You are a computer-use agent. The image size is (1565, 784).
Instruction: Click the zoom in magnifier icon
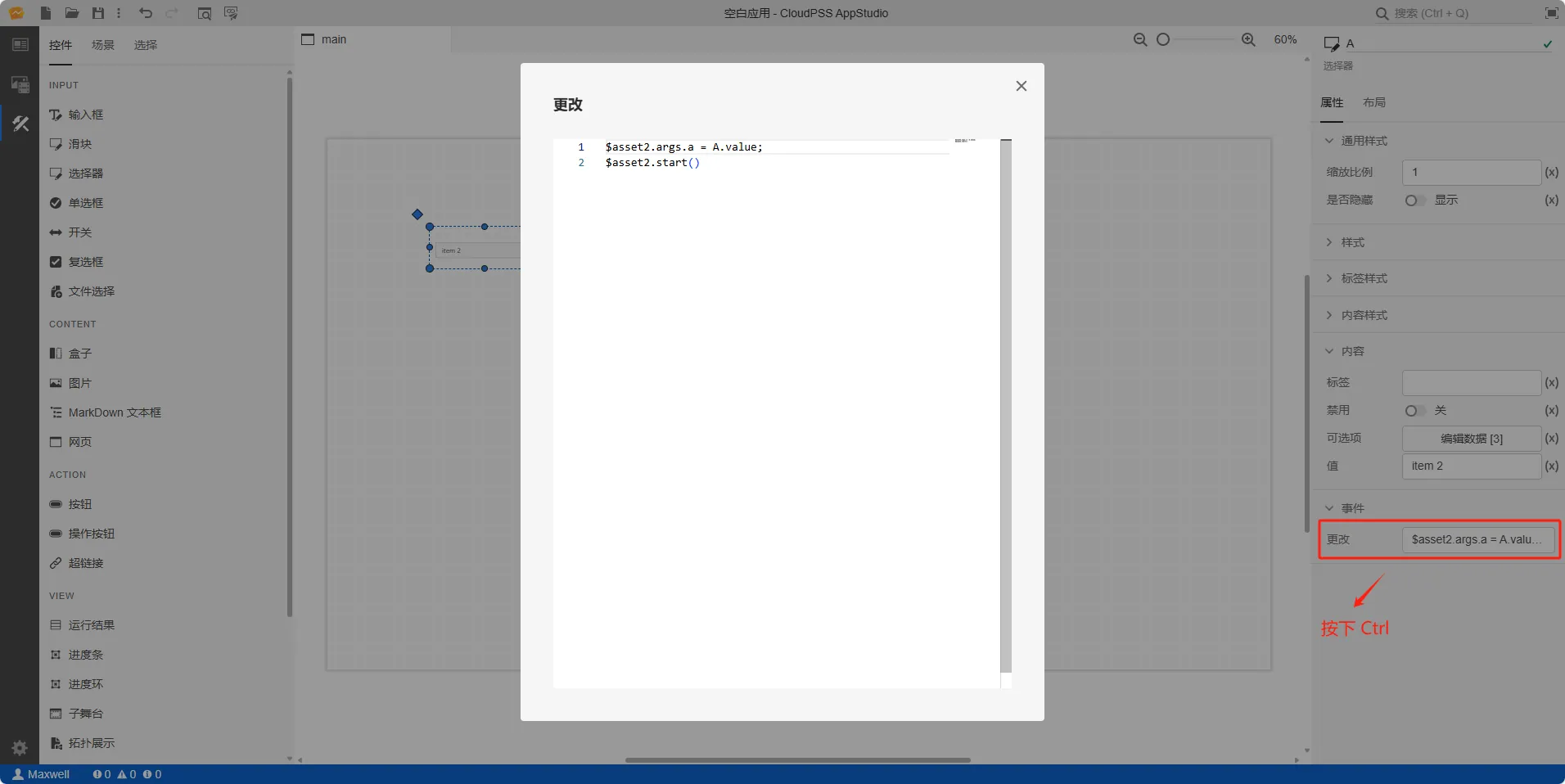pos(1248,39)
